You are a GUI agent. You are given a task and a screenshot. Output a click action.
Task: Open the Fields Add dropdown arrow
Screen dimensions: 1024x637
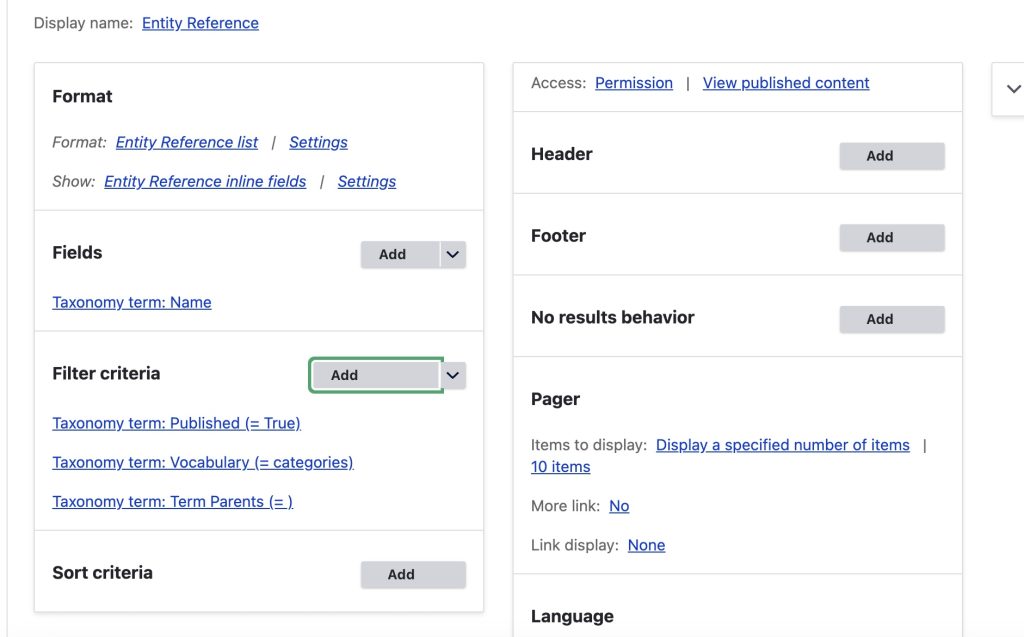click(453, 255)
